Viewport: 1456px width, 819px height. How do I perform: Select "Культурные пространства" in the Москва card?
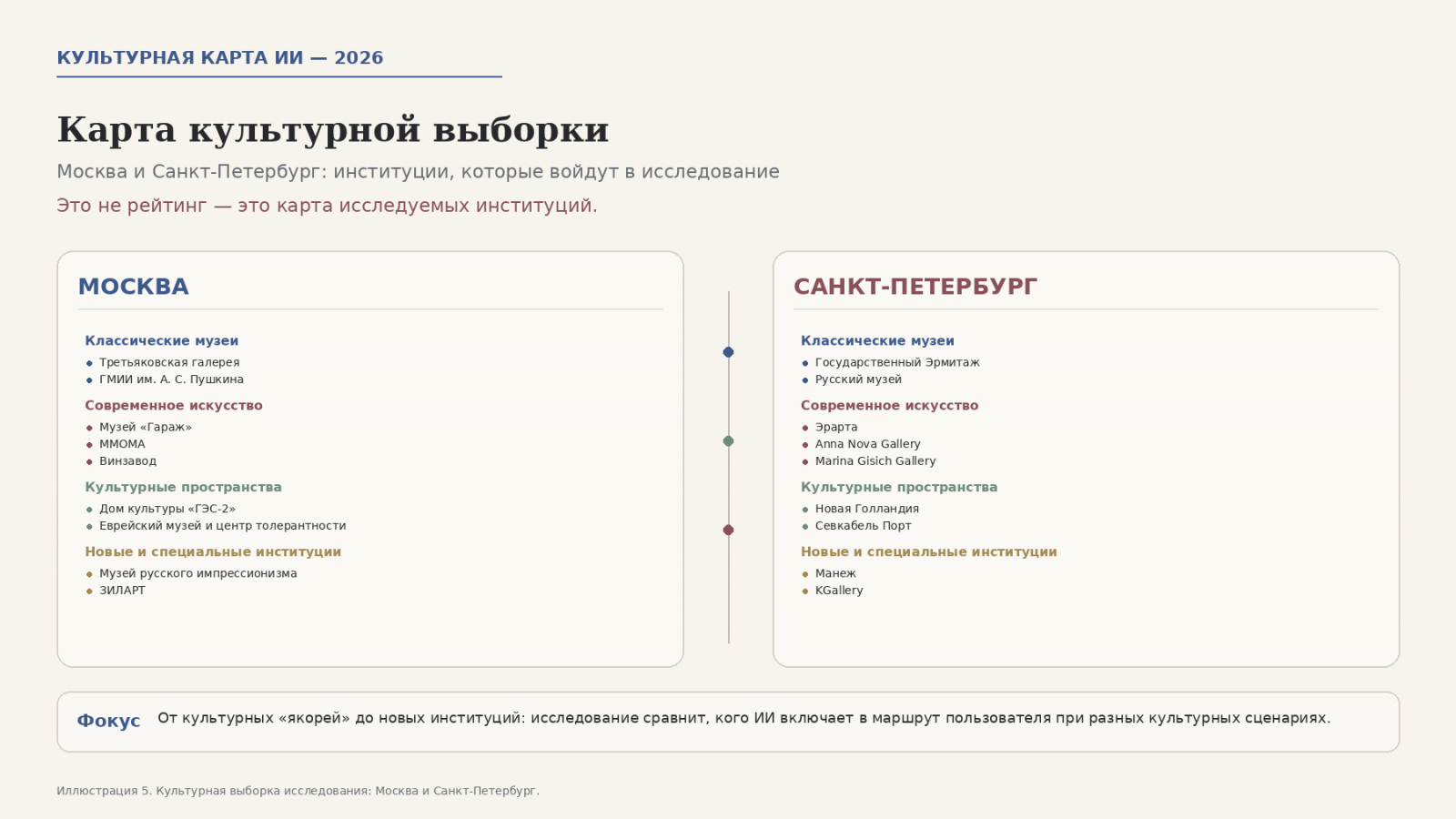coord(184,487)
